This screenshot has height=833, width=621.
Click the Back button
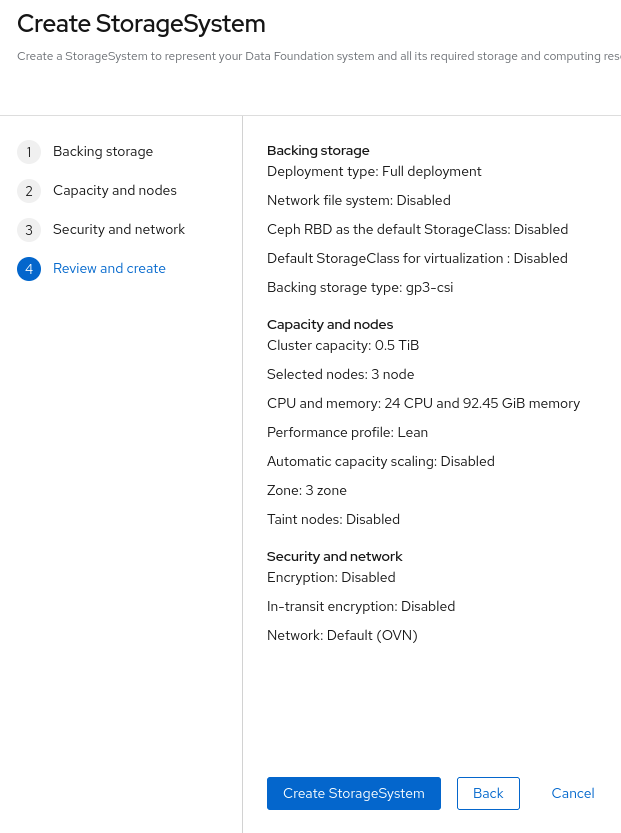pyautogui.click(x=488, y=793)
